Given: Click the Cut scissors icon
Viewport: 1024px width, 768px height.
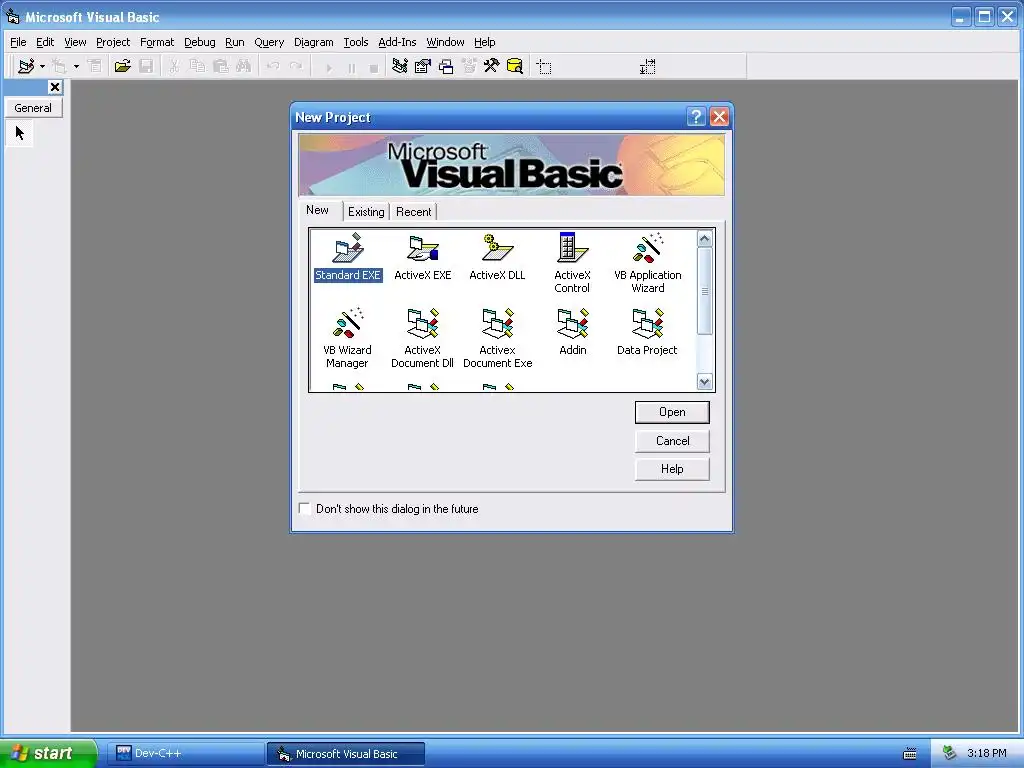Looking at the screenshot, I should pyautogui.click(x=174, y=66).
